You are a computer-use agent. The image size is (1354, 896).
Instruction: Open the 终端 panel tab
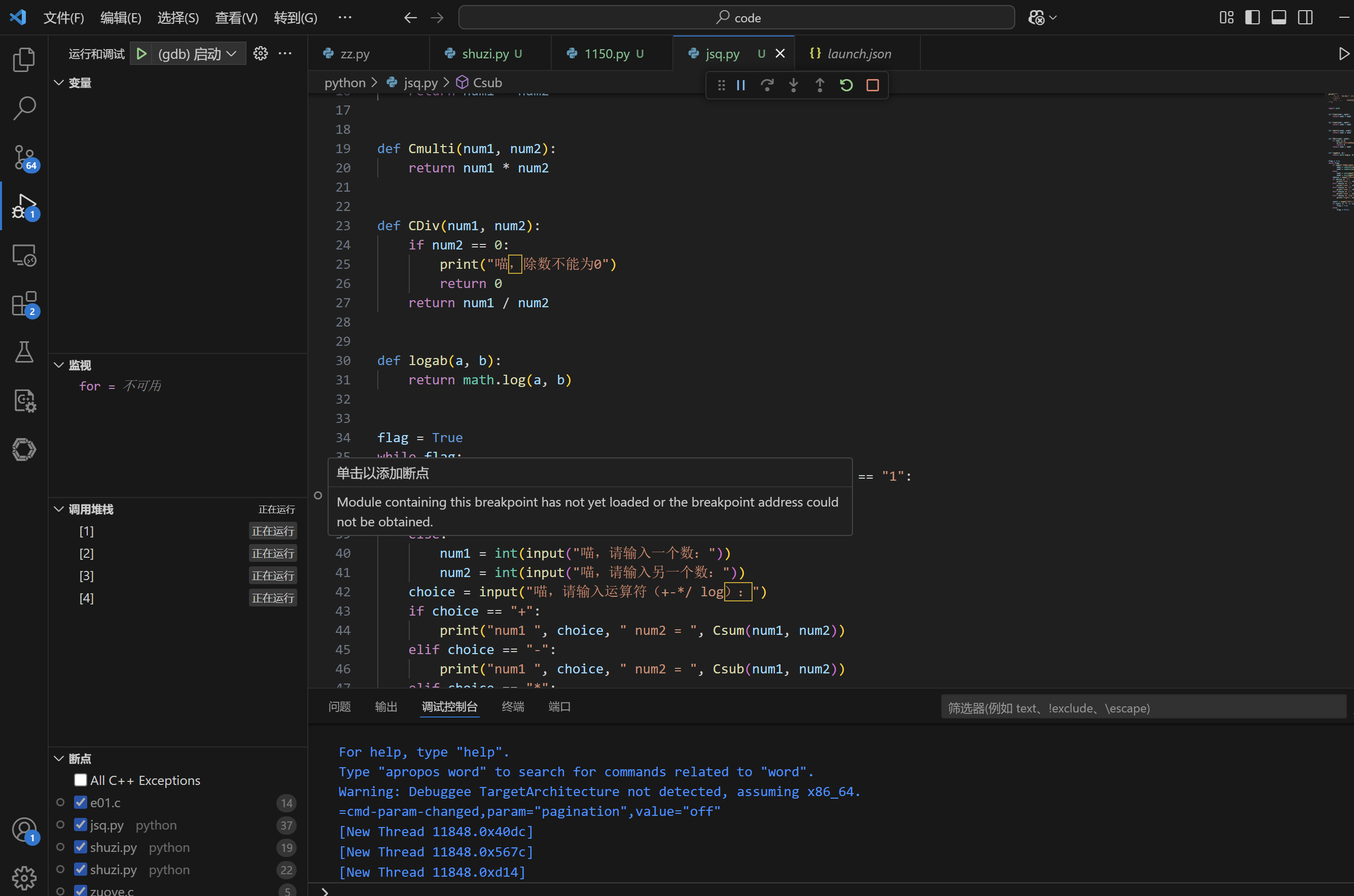click(x=513, y=707)
